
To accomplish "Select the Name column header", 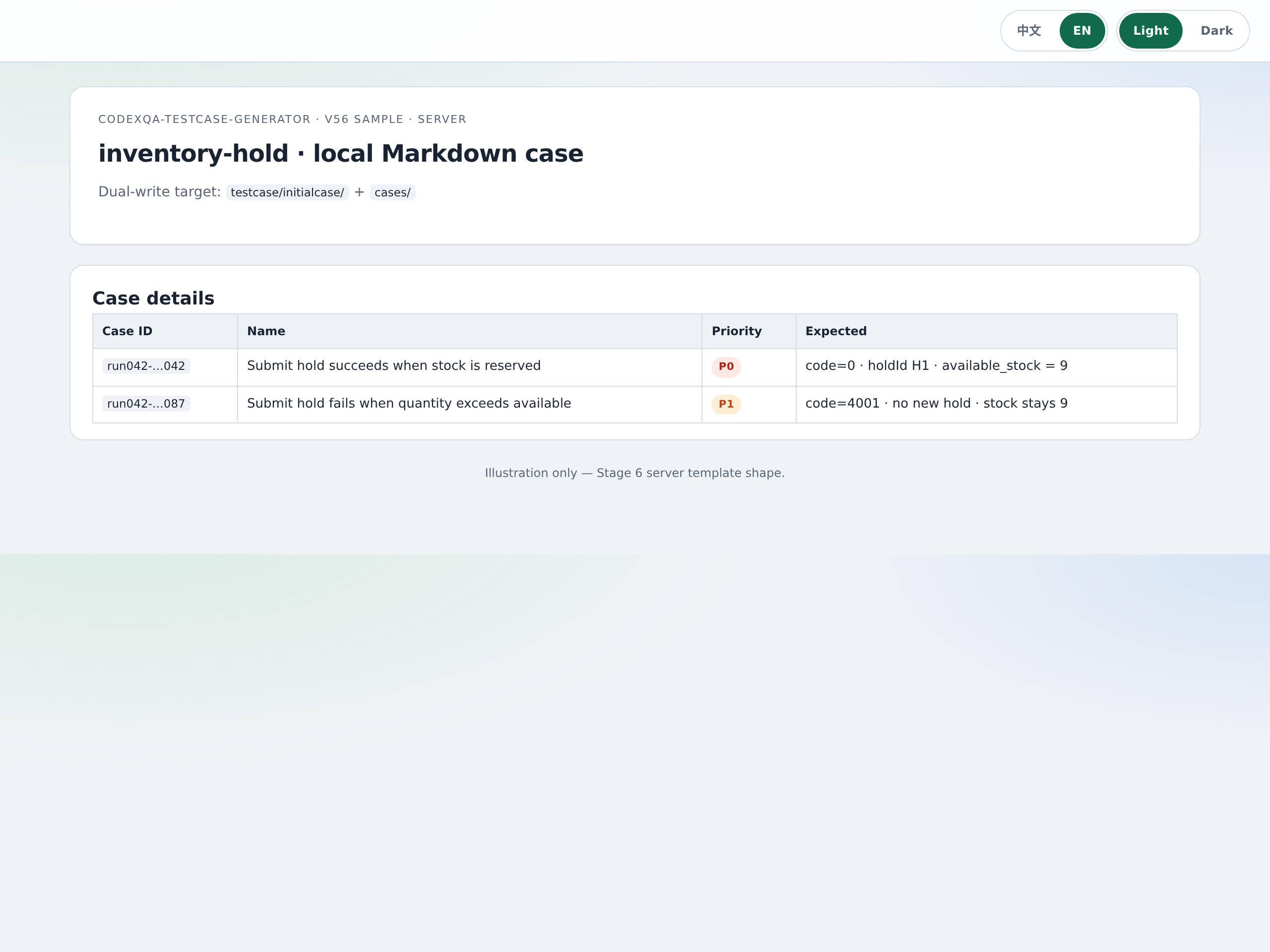I will click(470, 331).
